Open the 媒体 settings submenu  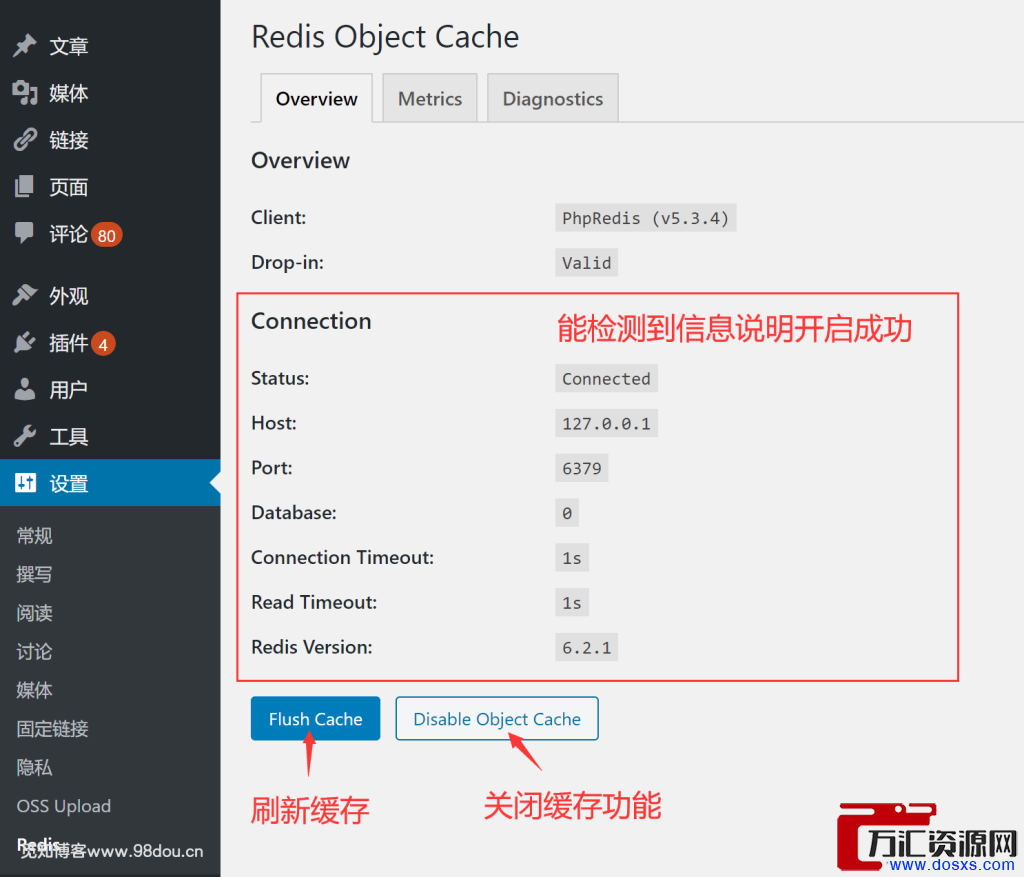tap(34, 690)
